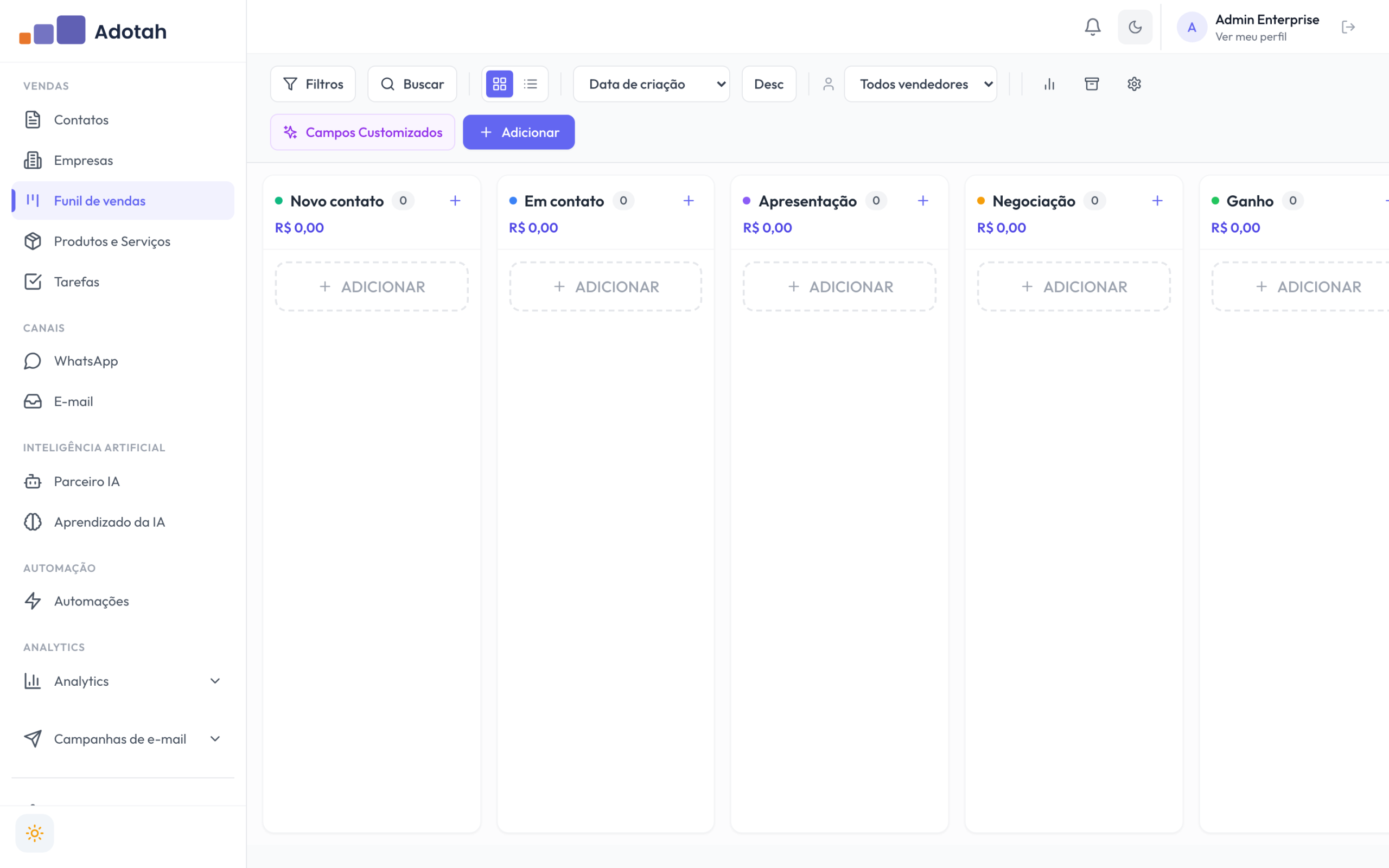Image resolution: width=1389 pixels, height=868 pixels.
Task: Click the Analytics chart icon in sidebar
Action: click(x=33, y=681)
